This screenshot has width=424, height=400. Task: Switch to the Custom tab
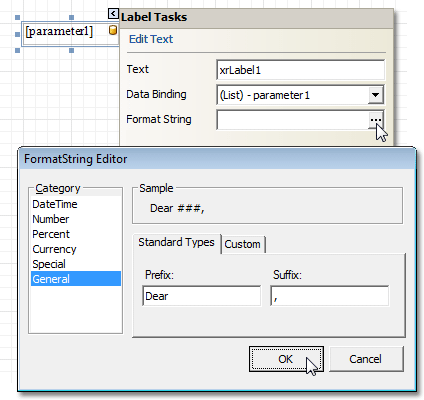click(x=243, y=244)
